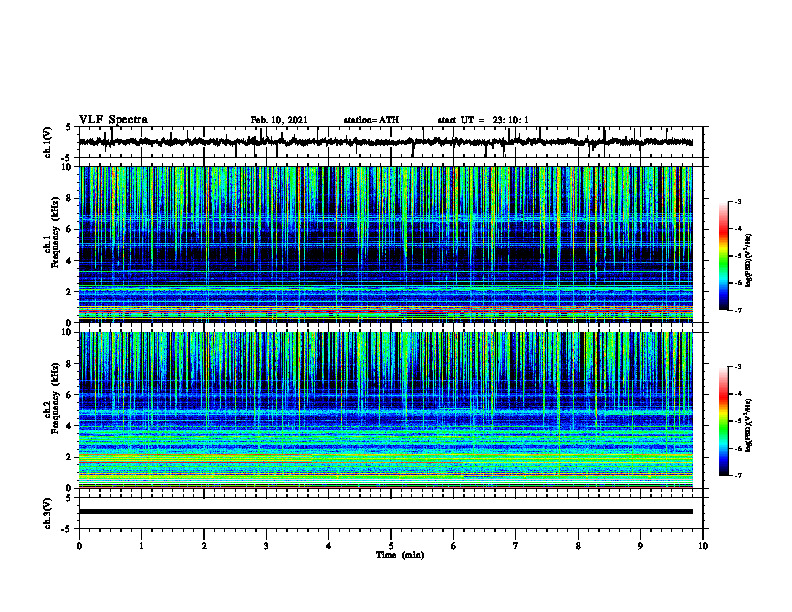Click the "8" tick on ch.1 frequency axis
The height and width of the screenshot is (612, 792).
tap(70, 198)
